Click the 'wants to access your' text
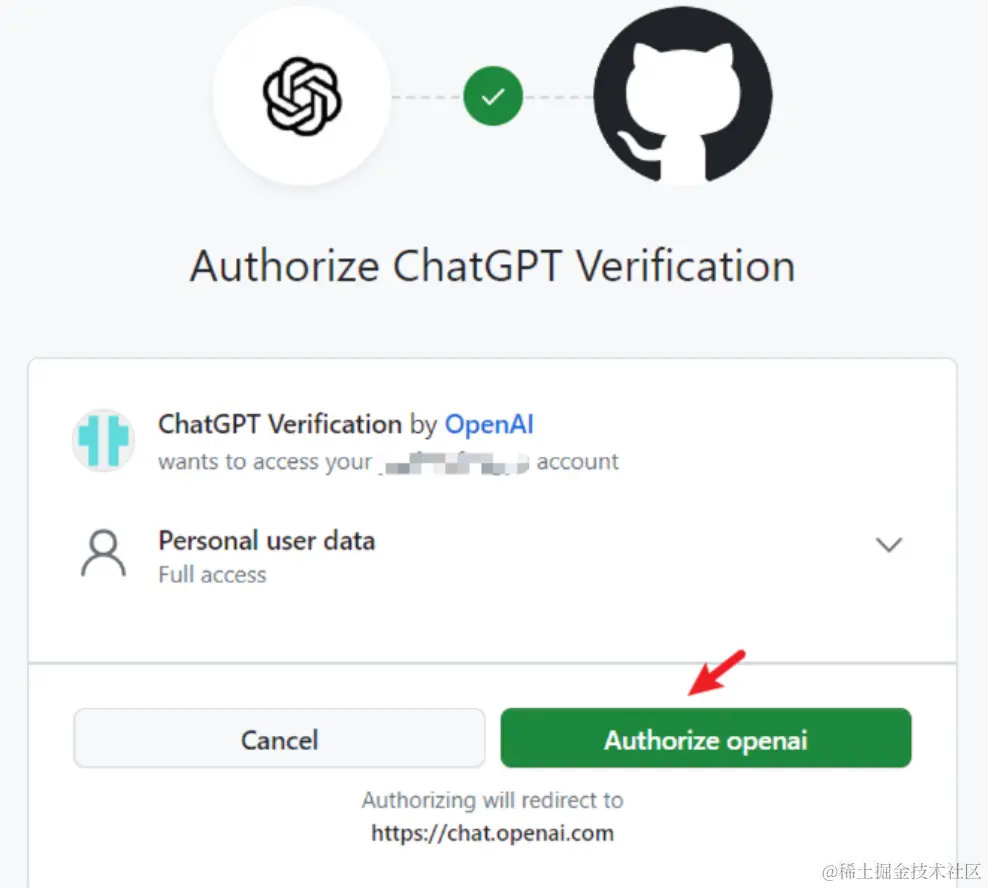The height and width of the screenshot is (888, 988). 265,462
